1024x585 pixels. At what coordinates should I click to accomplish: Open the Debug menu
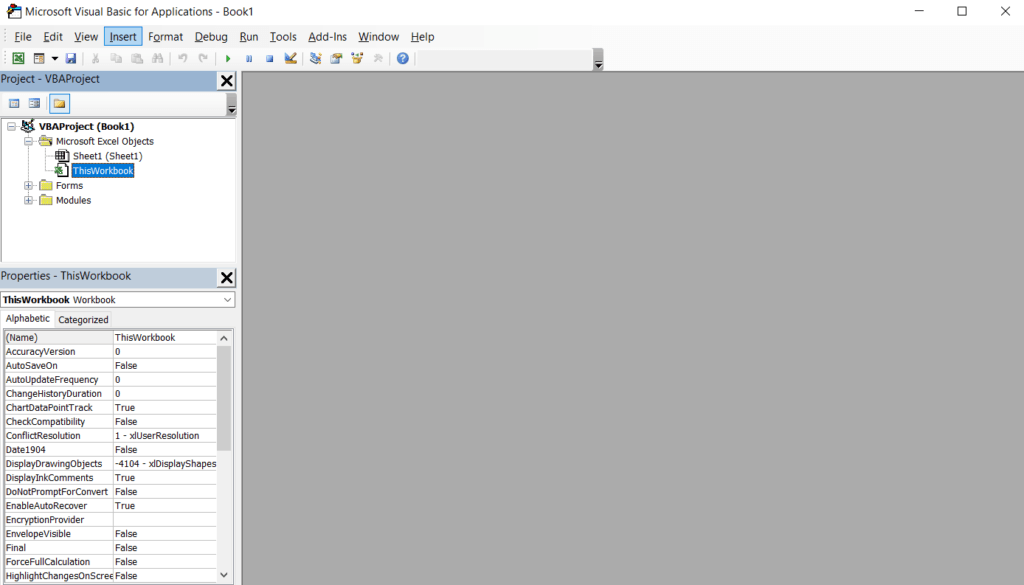pyautogui.click(x=211, y=37)
